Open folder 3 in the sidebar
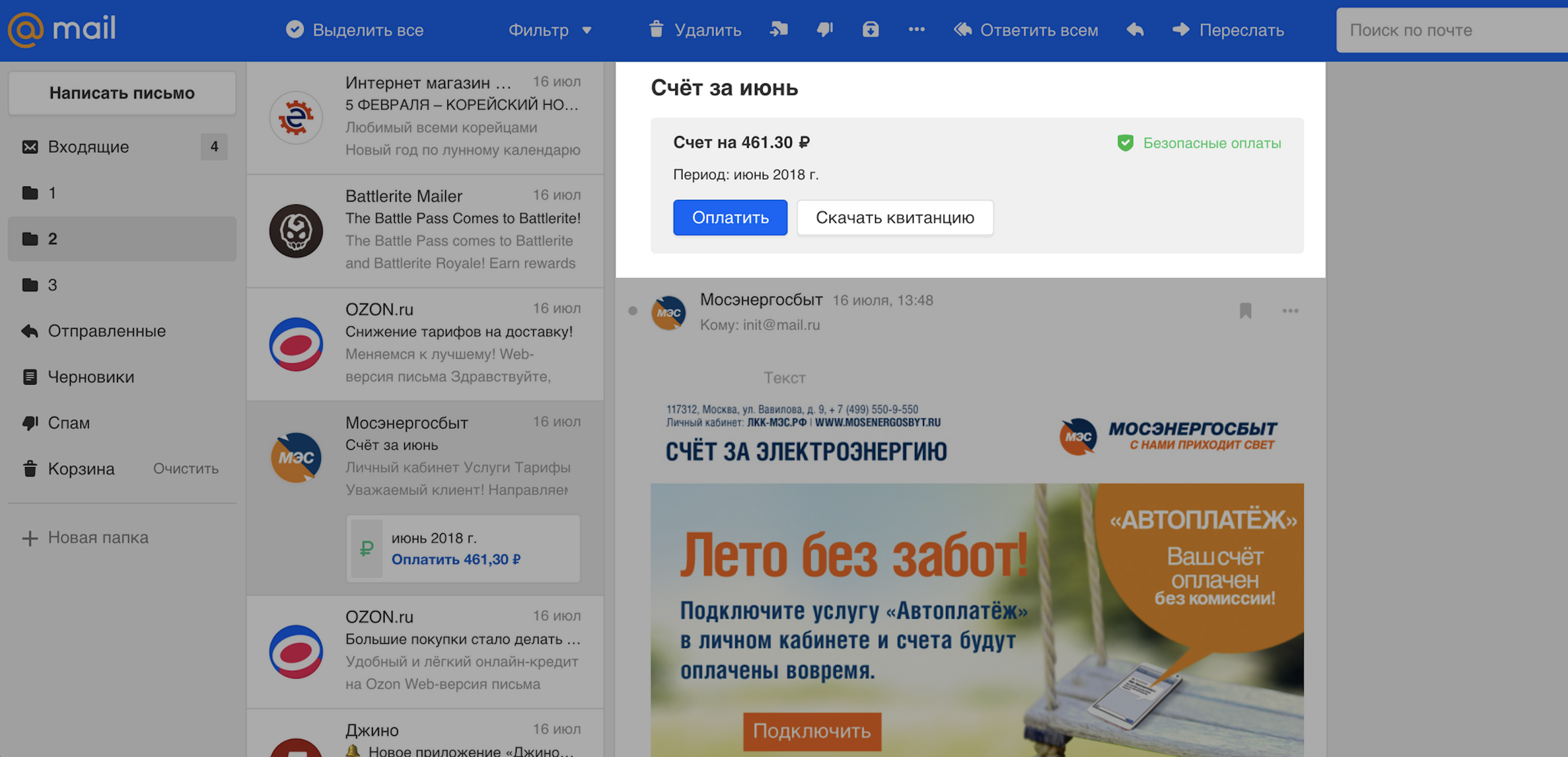Screen dimensions: 1568x757 click(122, 285)
